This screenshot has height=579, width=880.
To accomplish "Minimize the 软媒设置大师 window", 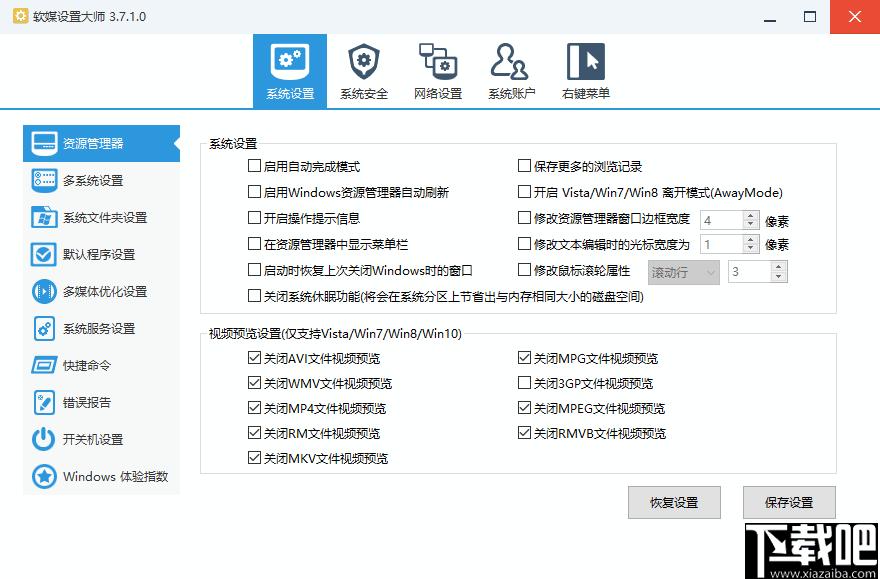I will point(771,17).
